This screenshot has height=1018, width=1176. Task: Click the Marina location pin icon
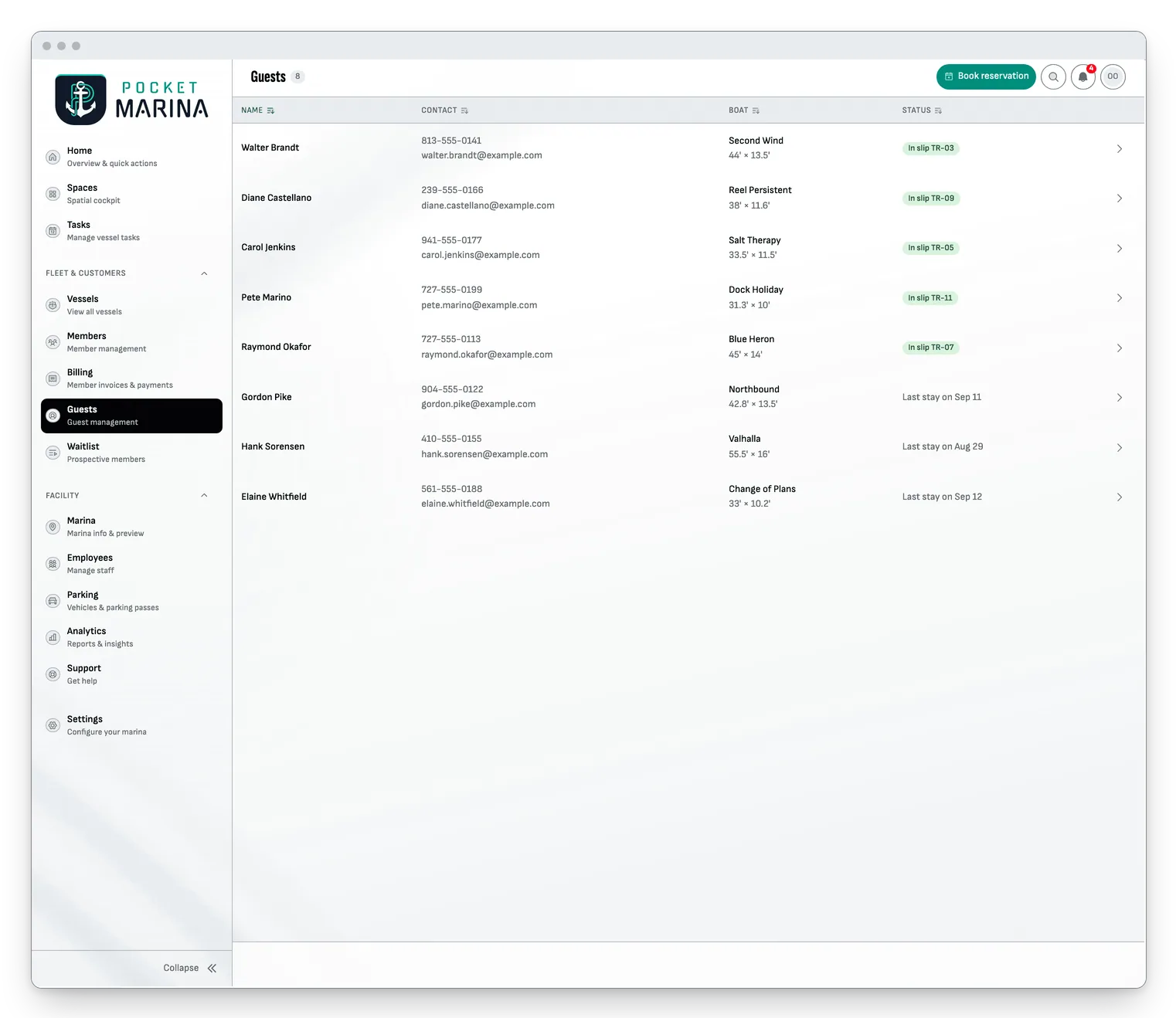(x=53, y=527)
